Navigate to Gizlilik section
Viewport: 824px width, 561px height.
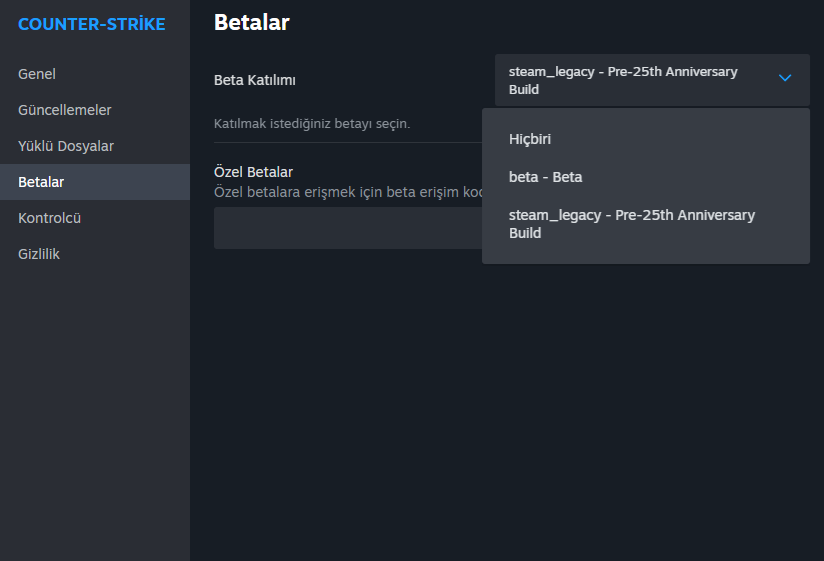(39, 254)
